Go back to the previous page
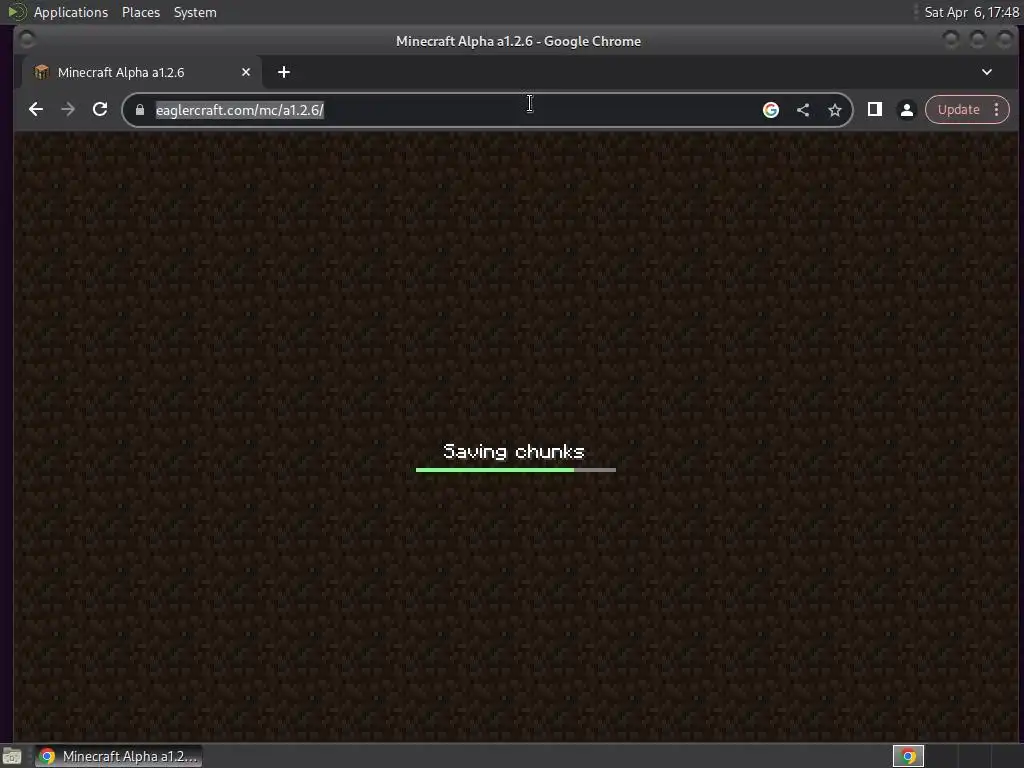The width and height of the screenshot is (1024, 768). tap(36, 110)
